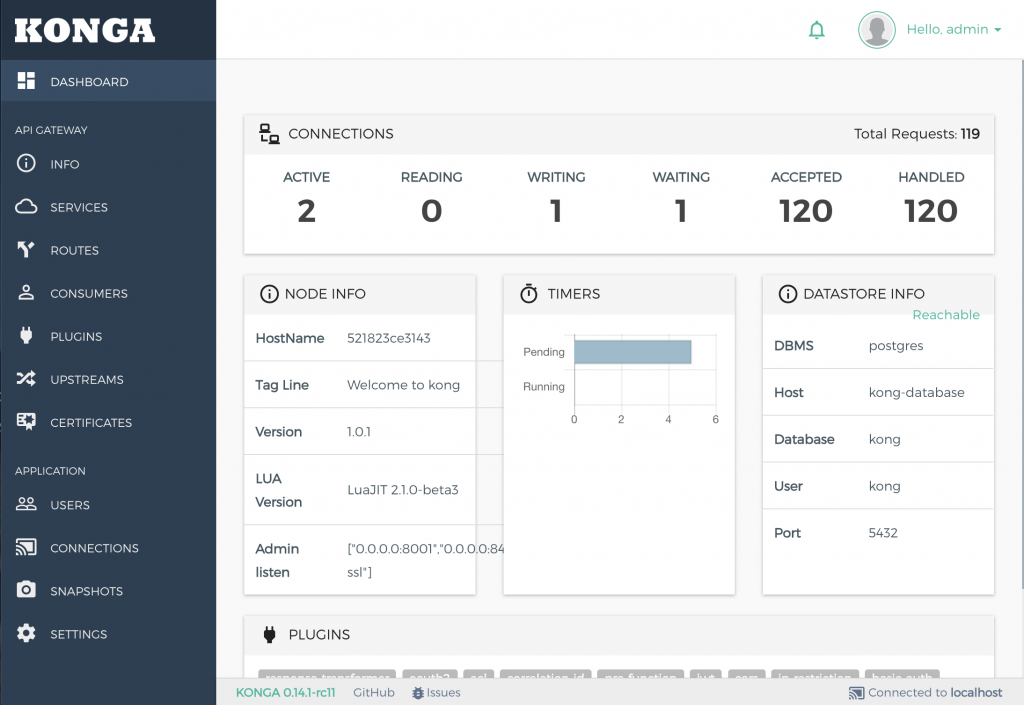Click the Connections cast icon in sidebar
Screen dimensions: 1024x705
coord(26,547)
